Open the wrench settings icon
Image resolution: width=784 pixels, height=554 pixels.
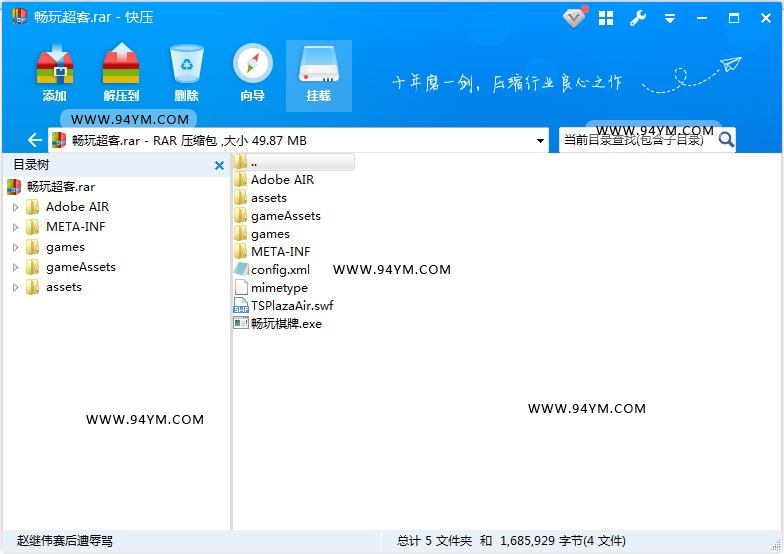(638, 18)
